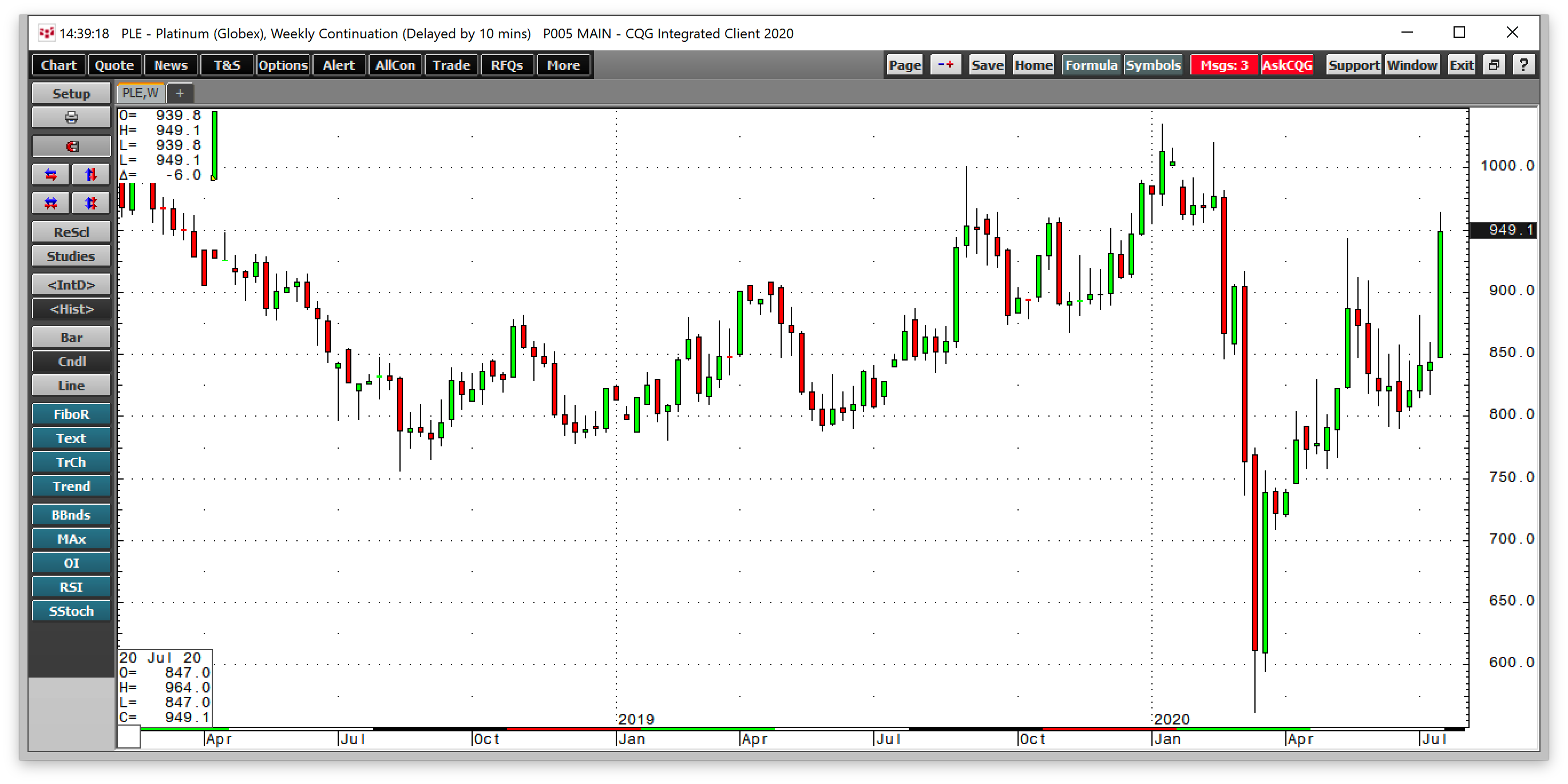Click the Exit button
1568x784 pixels.
click(1462, 65)
